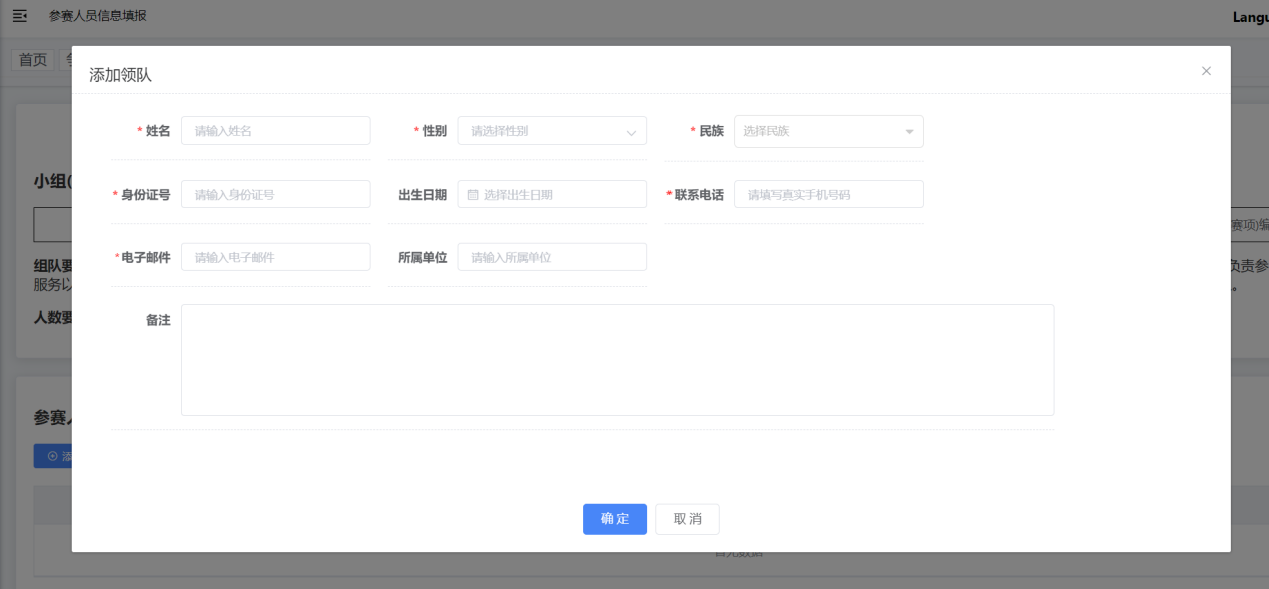Click the 民族 field label
Viewport: 1269px width, 589px height.
coord(711,131)
